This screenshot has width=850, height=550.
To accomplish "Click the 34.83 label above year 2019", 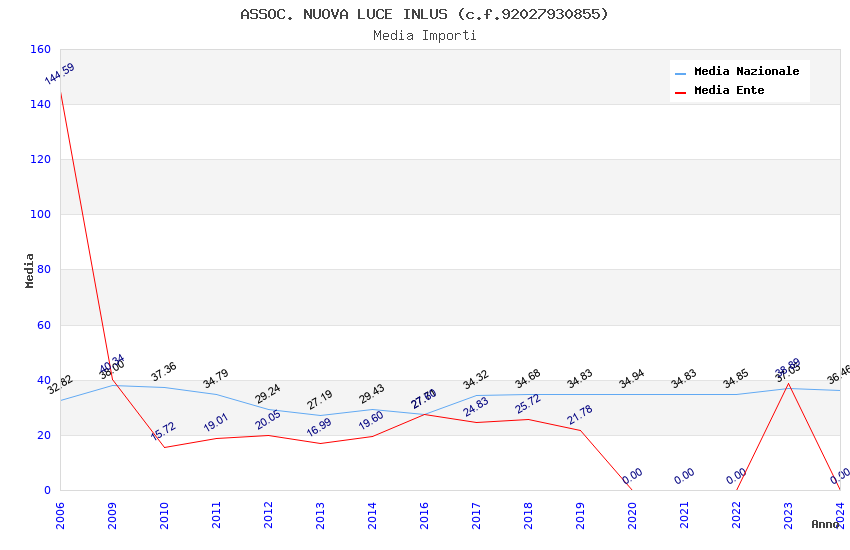I will [x=580, y=378].
